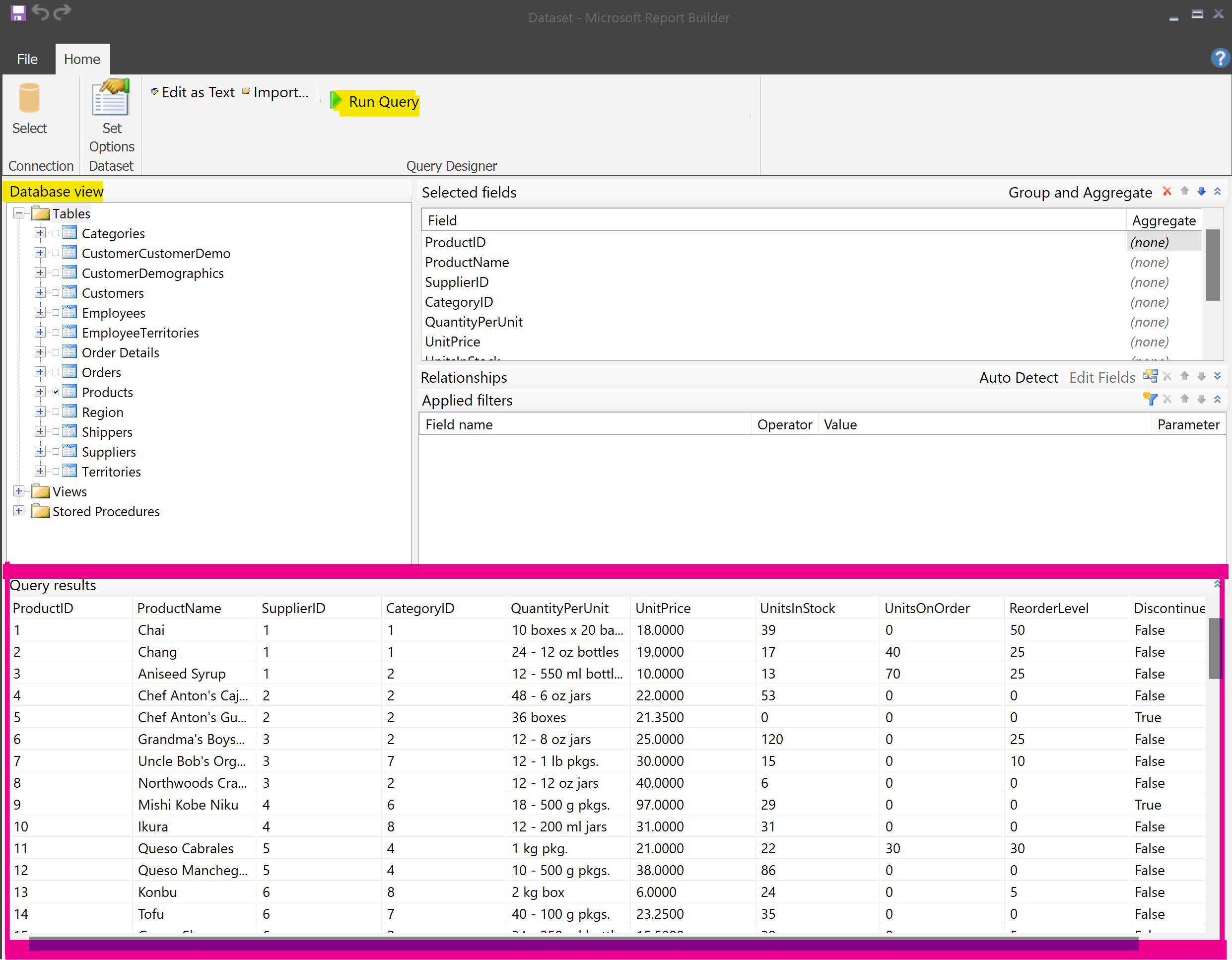
Task: Click Selected fields vertical scrollbar thumb
Action: [x=1212, y=265]
